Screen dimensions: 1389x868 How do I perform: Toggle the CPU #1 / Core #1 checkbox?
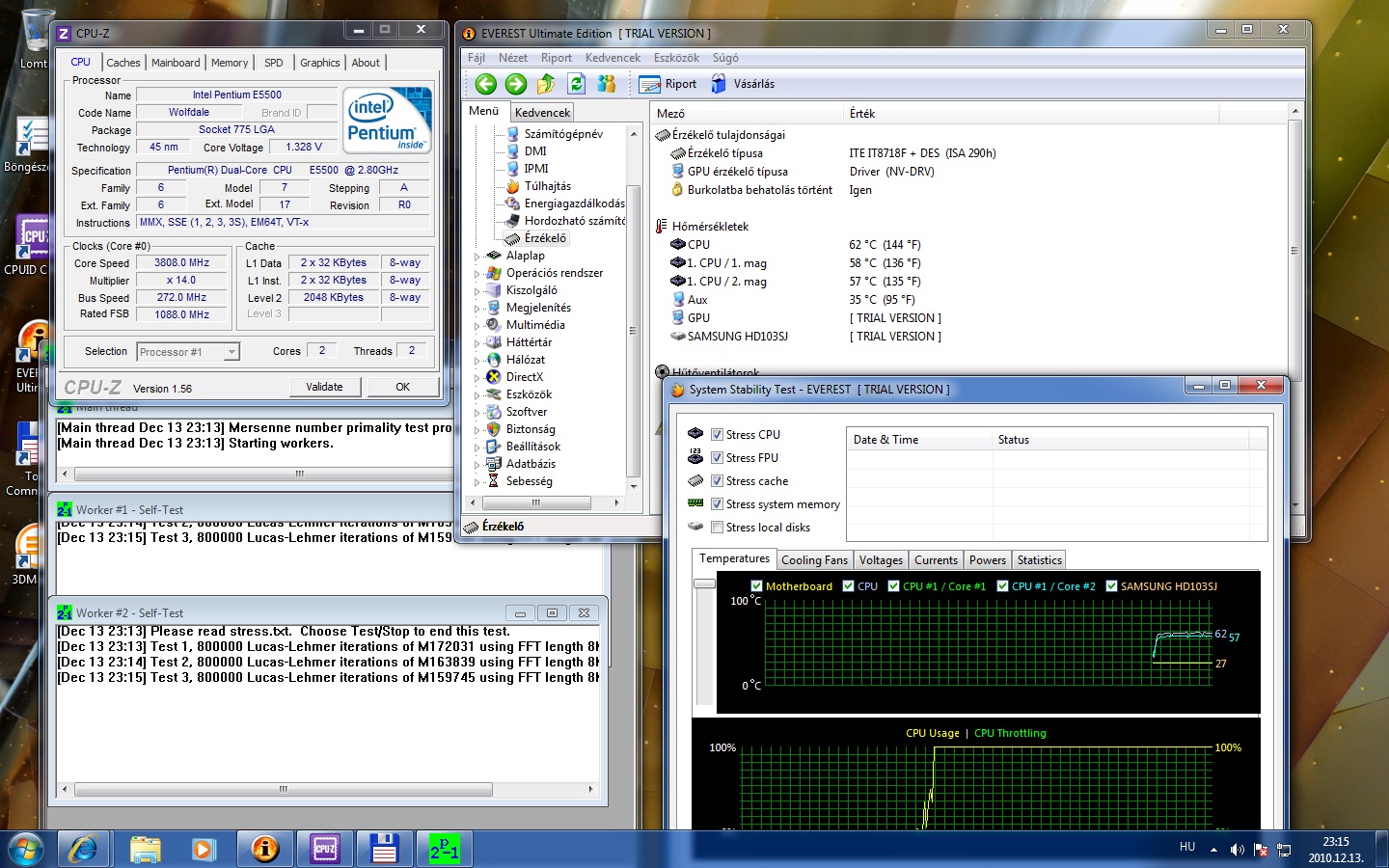pos(893,586)
